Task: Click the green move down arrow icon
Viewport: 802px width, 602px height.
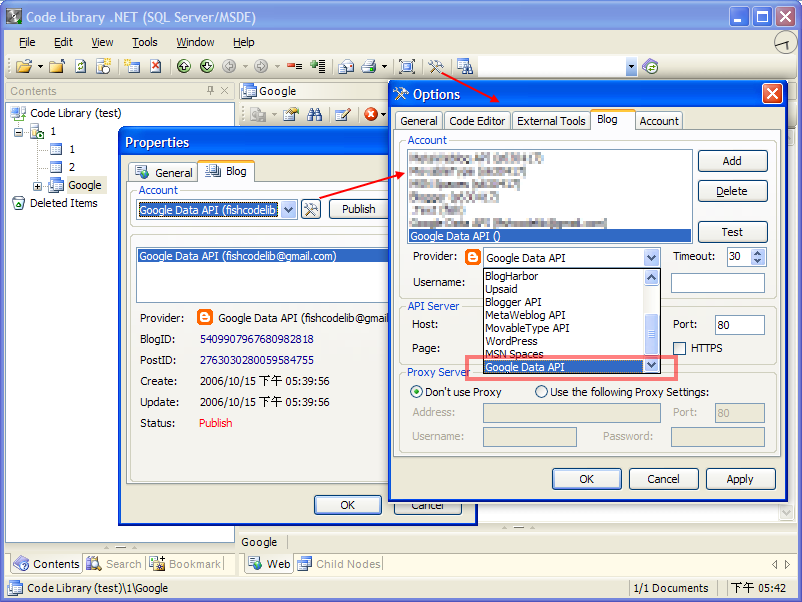Action: (x=207, y=66)
